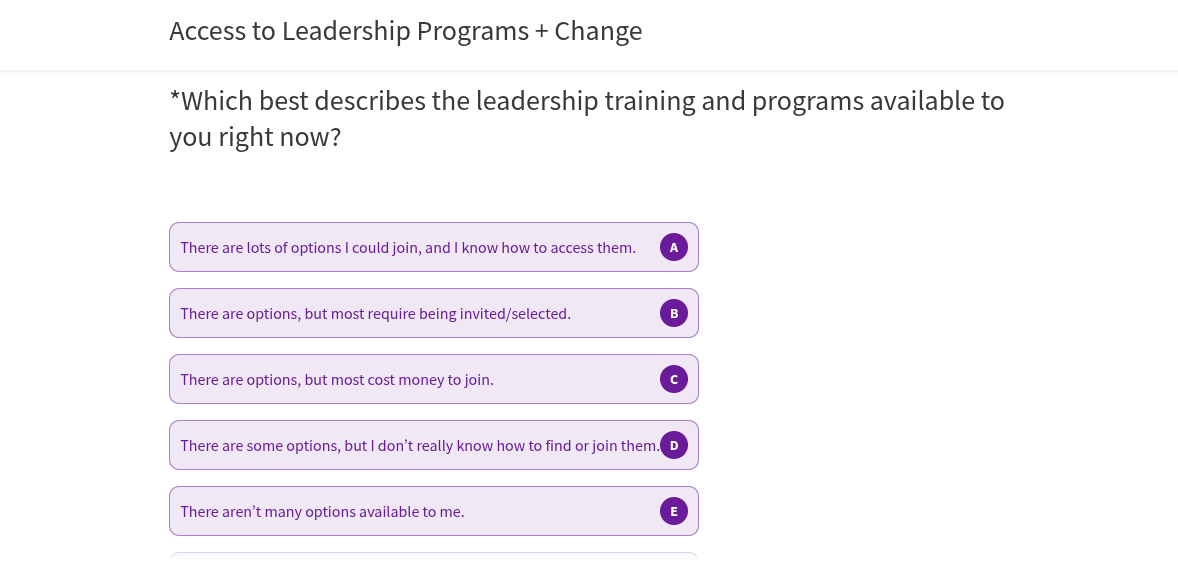Click the letter D badge icon
The width and height of the screenshot is (1178, 564).
tap(674, 445)
